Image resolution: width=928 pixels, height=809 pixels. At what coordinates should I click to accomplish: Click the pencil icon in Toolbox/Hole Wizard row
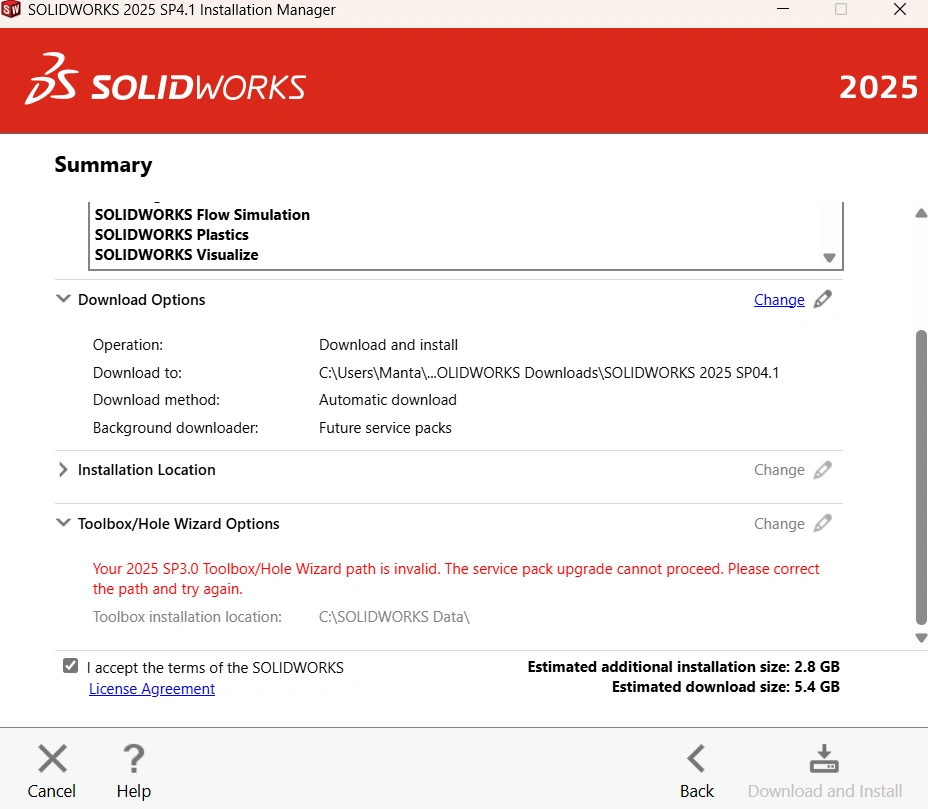pyautogui.click(x=823, y=524)
